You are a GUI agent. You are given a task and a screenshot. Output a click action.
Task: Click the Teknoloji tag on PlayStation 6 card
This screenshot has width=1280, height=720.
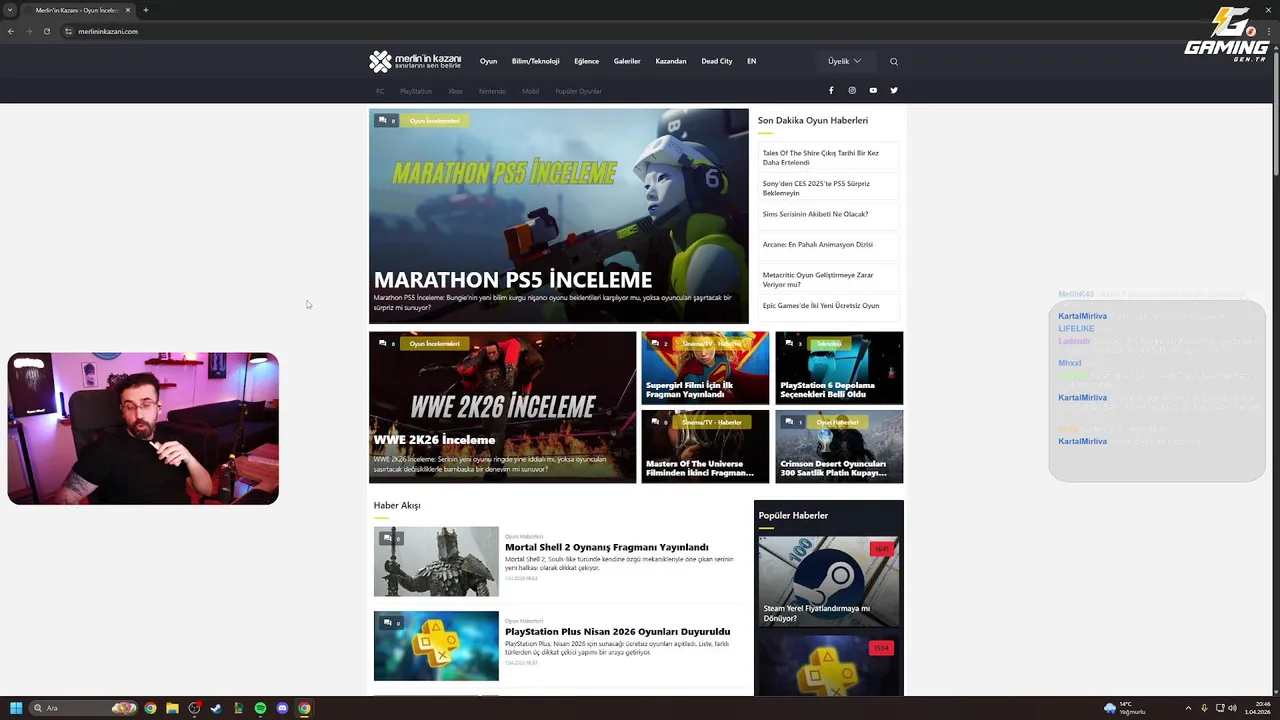point(828,344)
